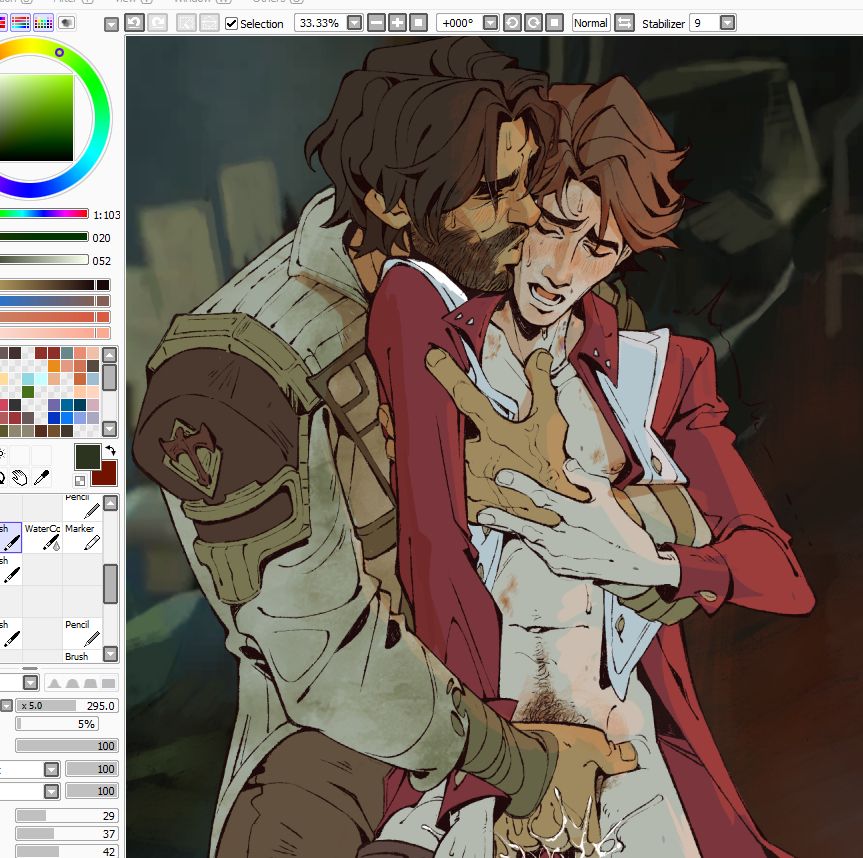Click the hue ring marker on color wheel
The width and height of the screenshot is (863, 858).
pos(59,52)
